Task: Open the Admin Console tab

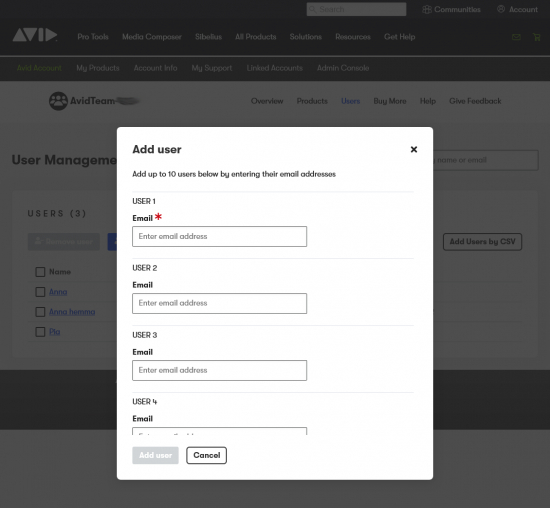Action: (343, 68)
